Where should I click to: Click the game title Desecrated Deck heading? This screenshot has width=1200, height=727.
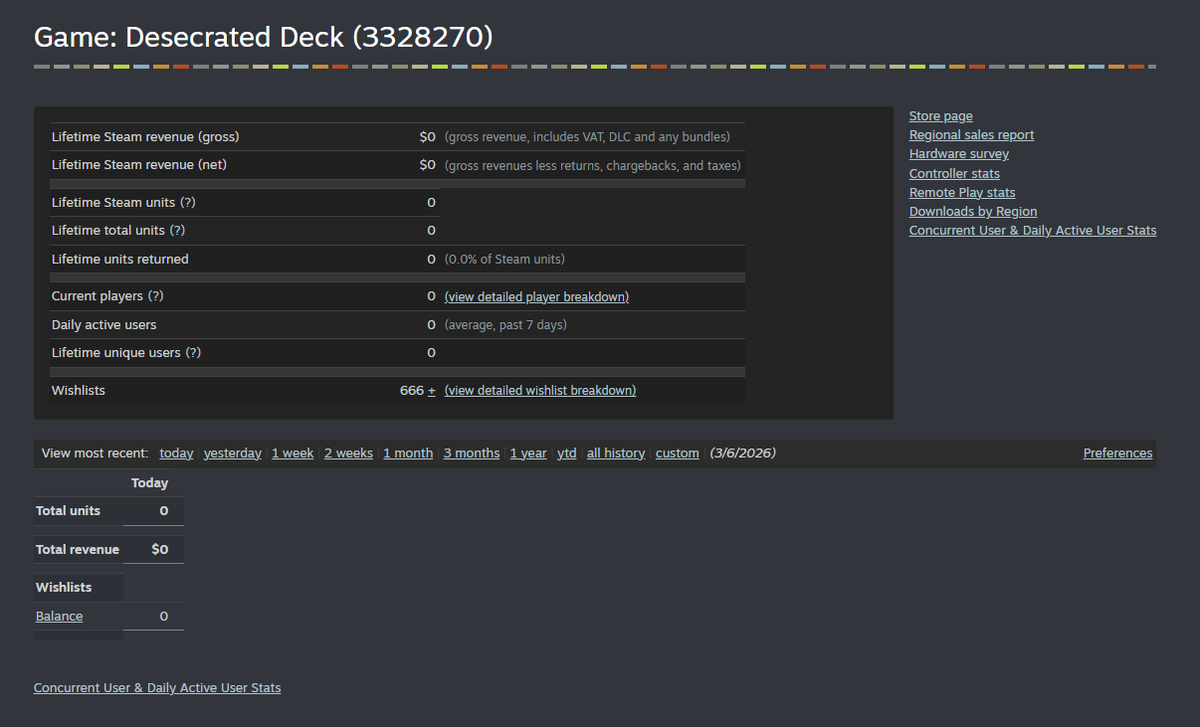(263, 38)
